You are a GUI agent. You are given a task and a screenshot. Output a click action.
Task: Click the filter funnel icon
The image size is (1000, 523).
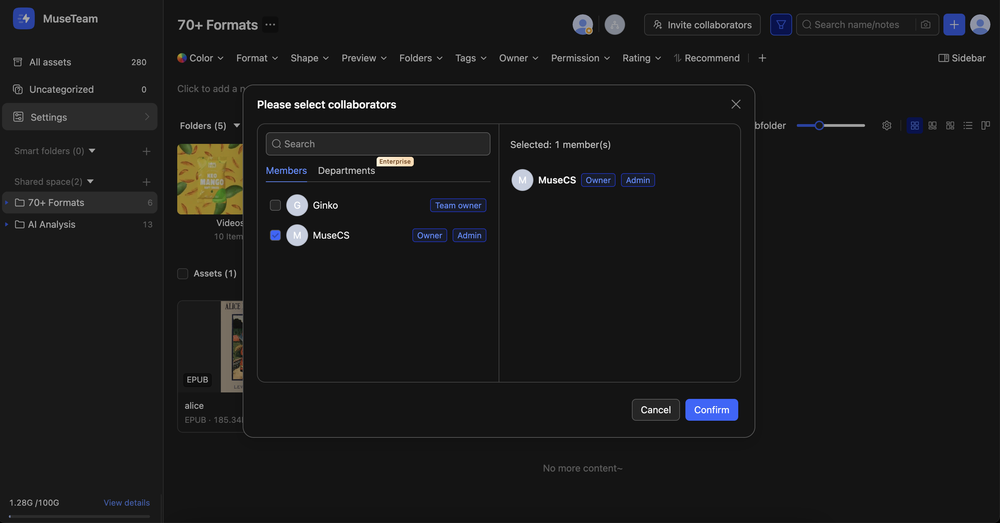(780, 25)
